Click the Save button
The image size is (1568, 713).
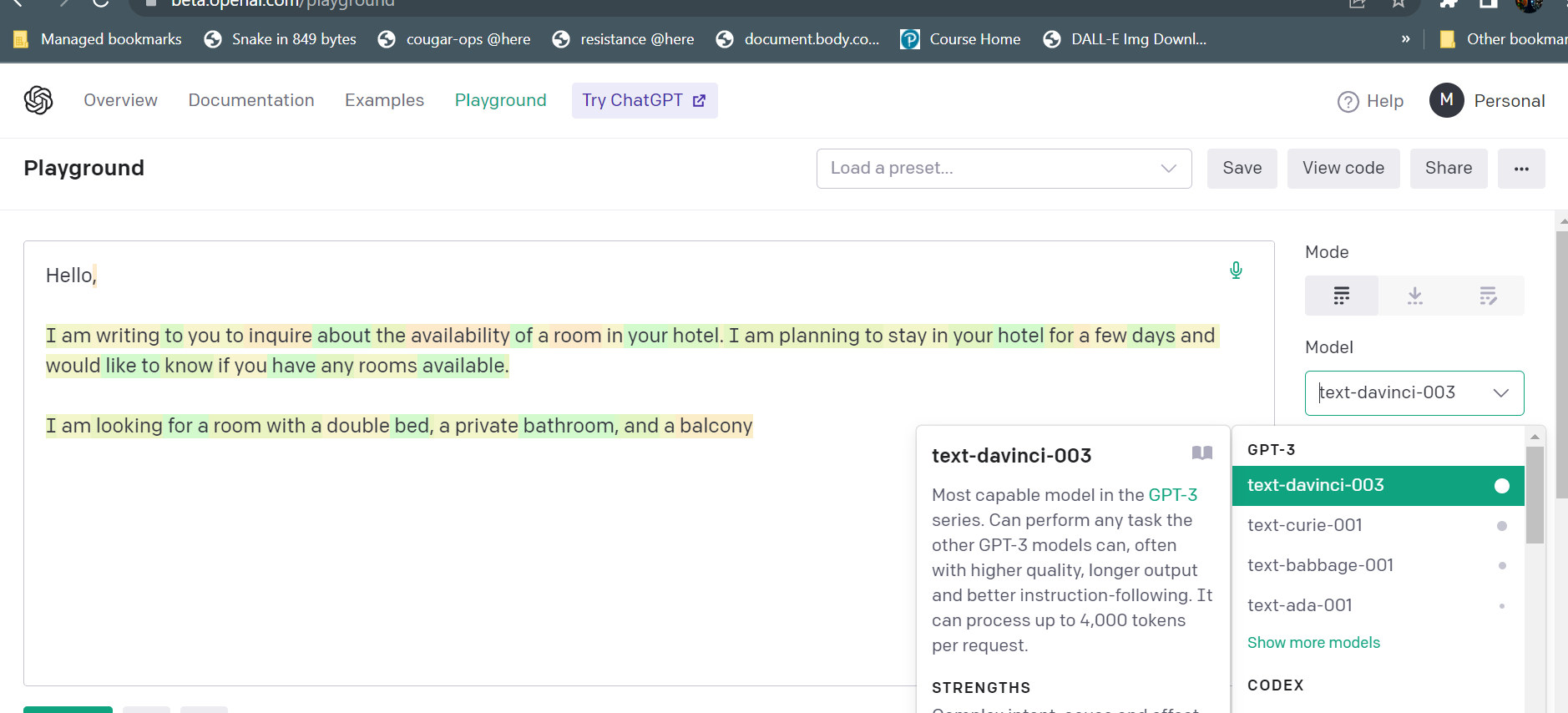click(x=1242, y=169)
